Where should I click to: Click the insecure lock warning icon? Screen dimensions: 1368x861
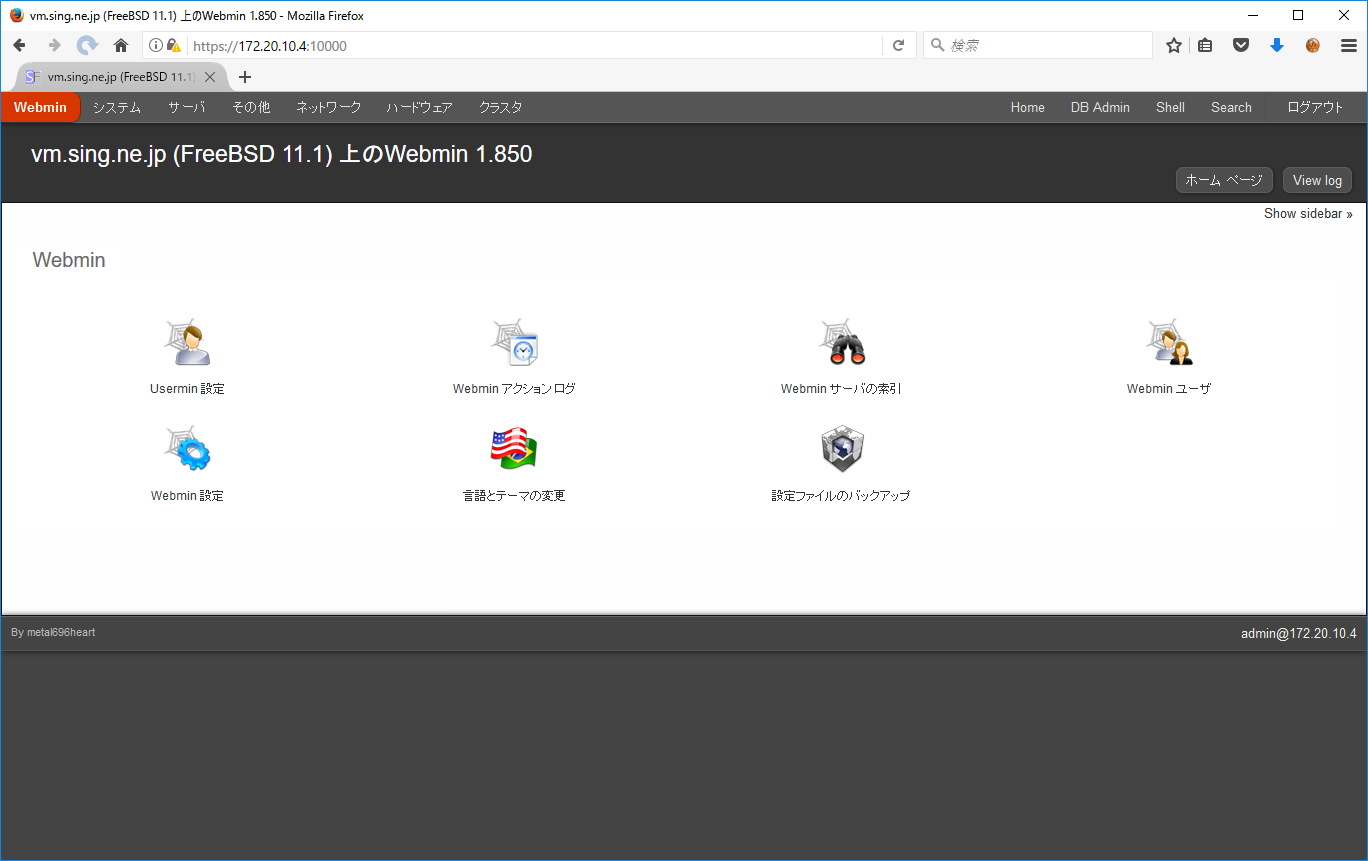point(174,45)
